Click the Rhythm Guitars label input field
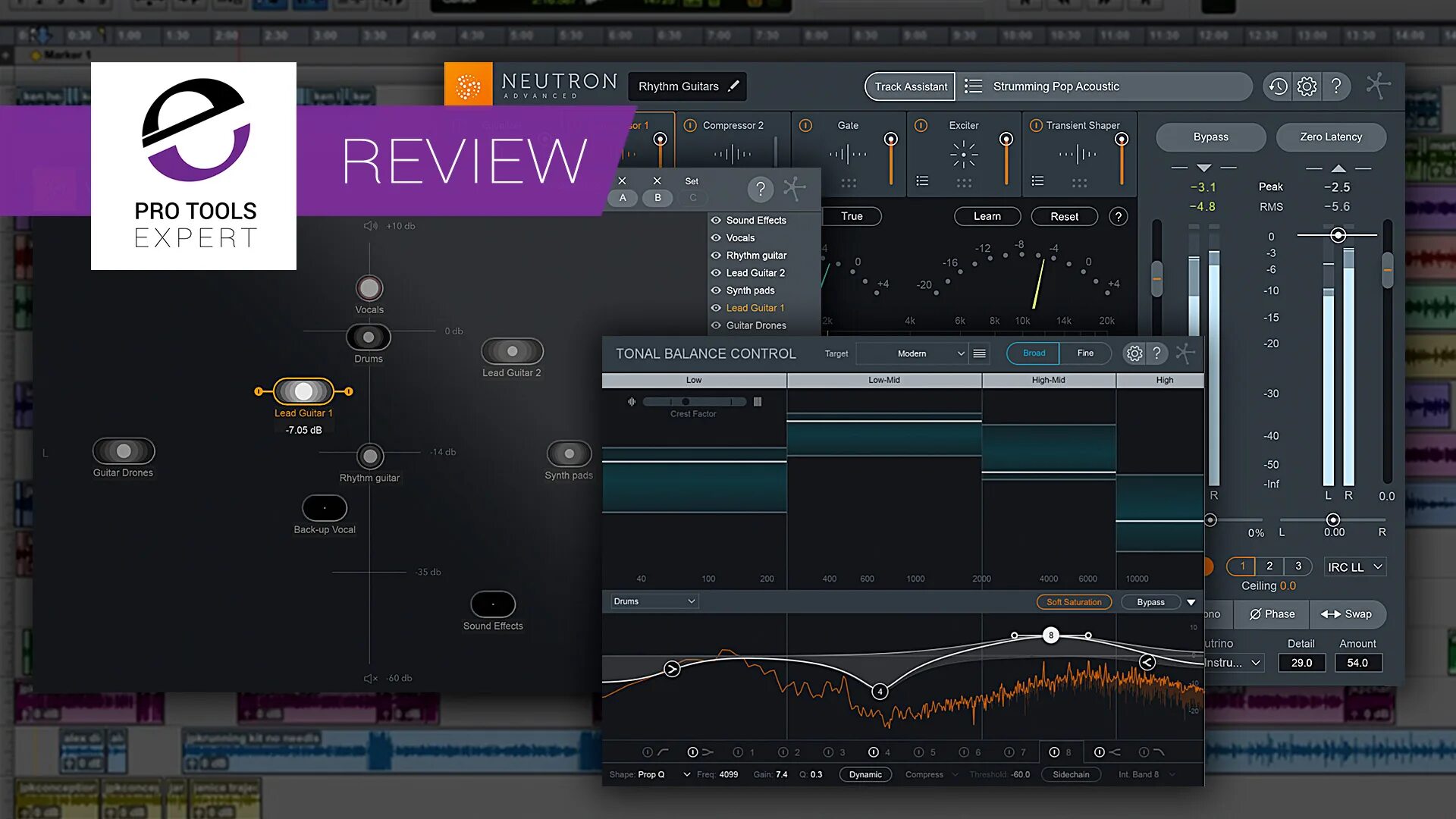This screenshot has height=819, width=1456. coord(687,86)
